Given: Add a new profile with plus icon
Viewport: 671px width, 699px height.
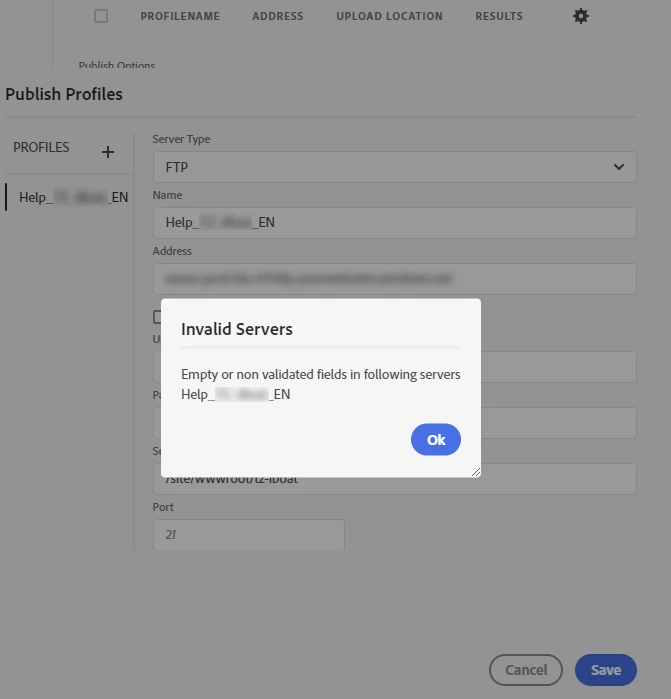Looking at the screenshot, I should coord(107,152).
